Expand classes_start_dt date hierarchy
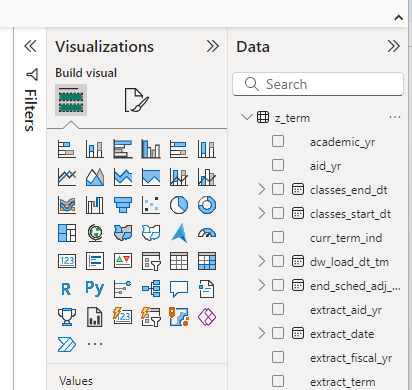The width and height of the screenshot is (412, 390). pyautogui.click(x=262, y=213)
